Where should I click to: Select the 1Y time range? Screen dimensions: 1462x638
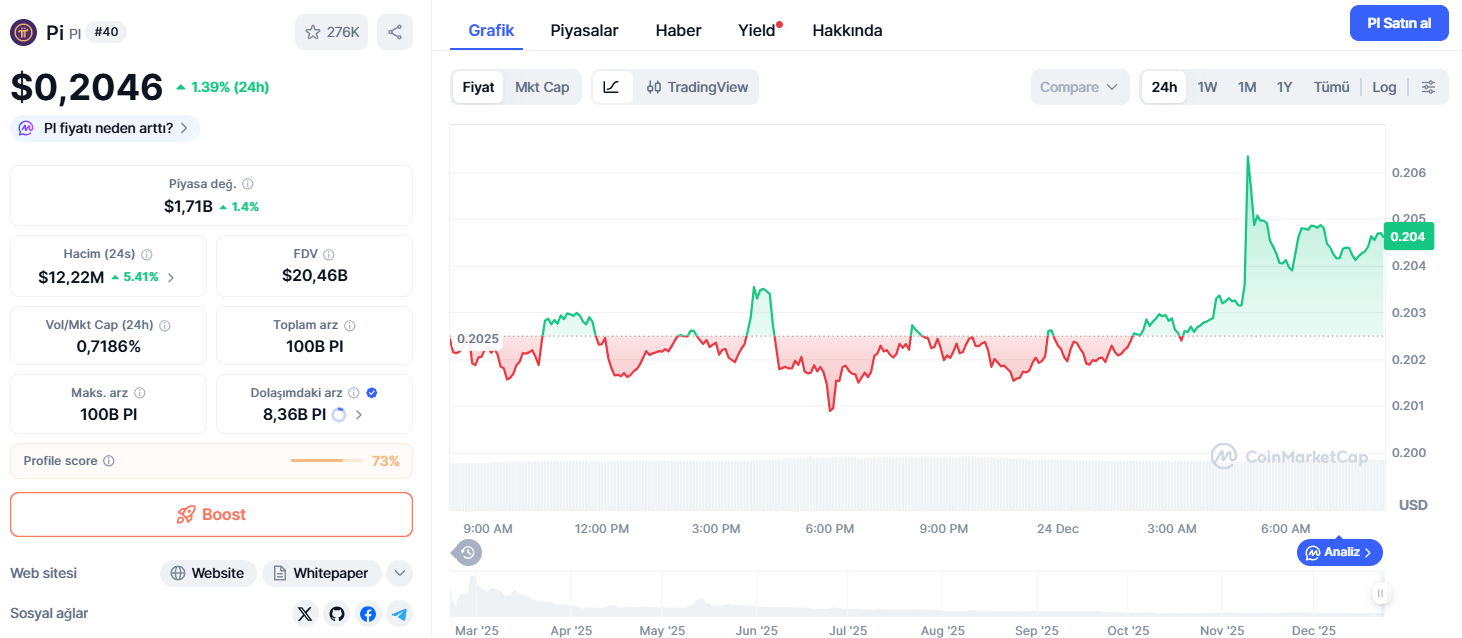pos(1285,87)
